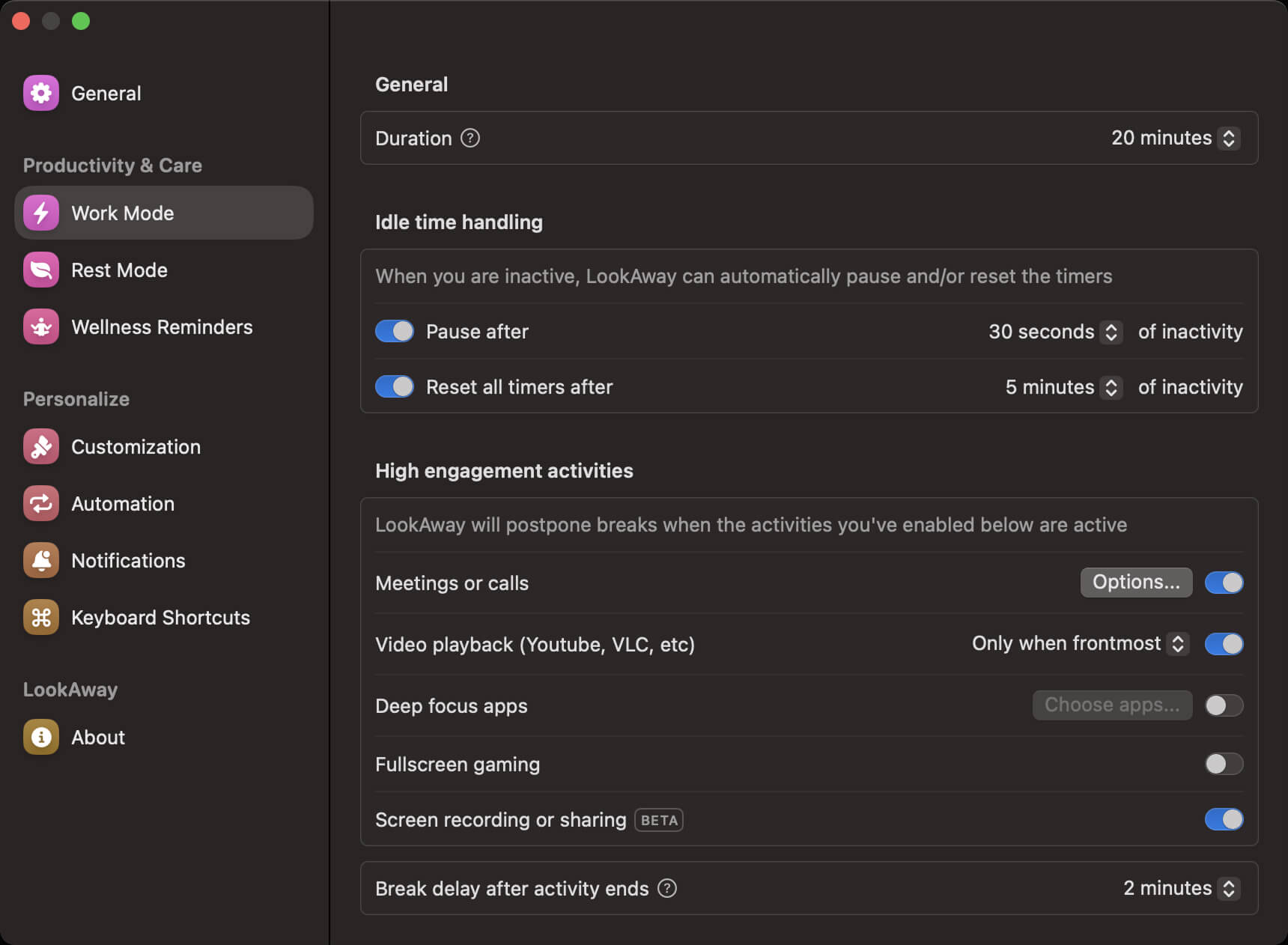Click the Customization paintbrush icon
Image resolution: width=1288 pixels, height=945 pixels.
(x=41, y=446)
